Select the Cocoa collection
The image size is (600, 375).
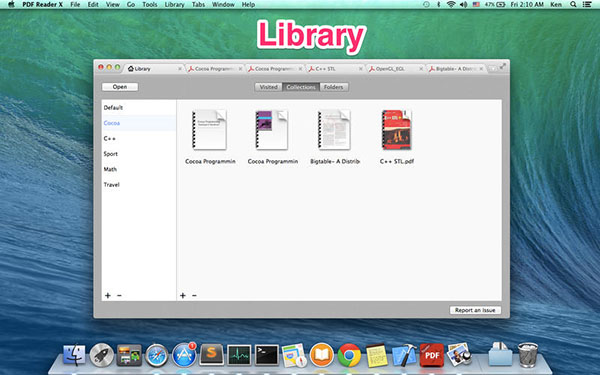tap(139, 123)
